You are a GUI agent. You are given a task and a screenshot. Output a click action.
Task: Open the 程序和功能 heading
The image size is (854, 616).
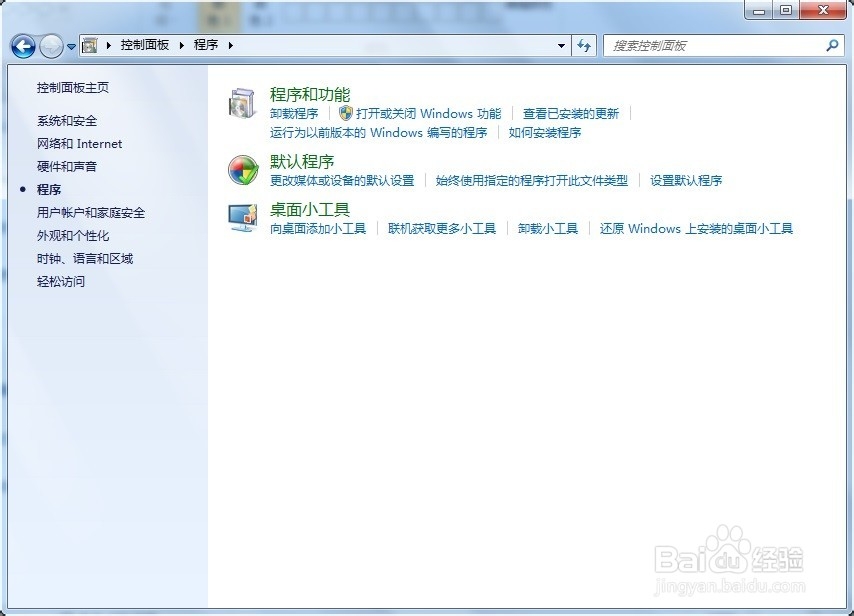tap(310, 95)
